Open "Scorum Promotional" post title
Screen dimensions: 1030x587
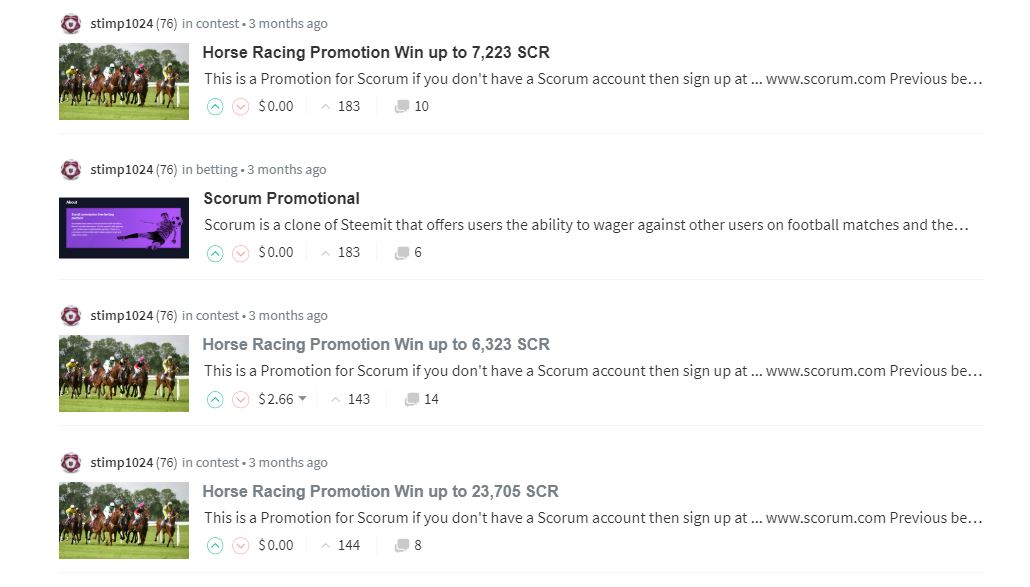281,198
